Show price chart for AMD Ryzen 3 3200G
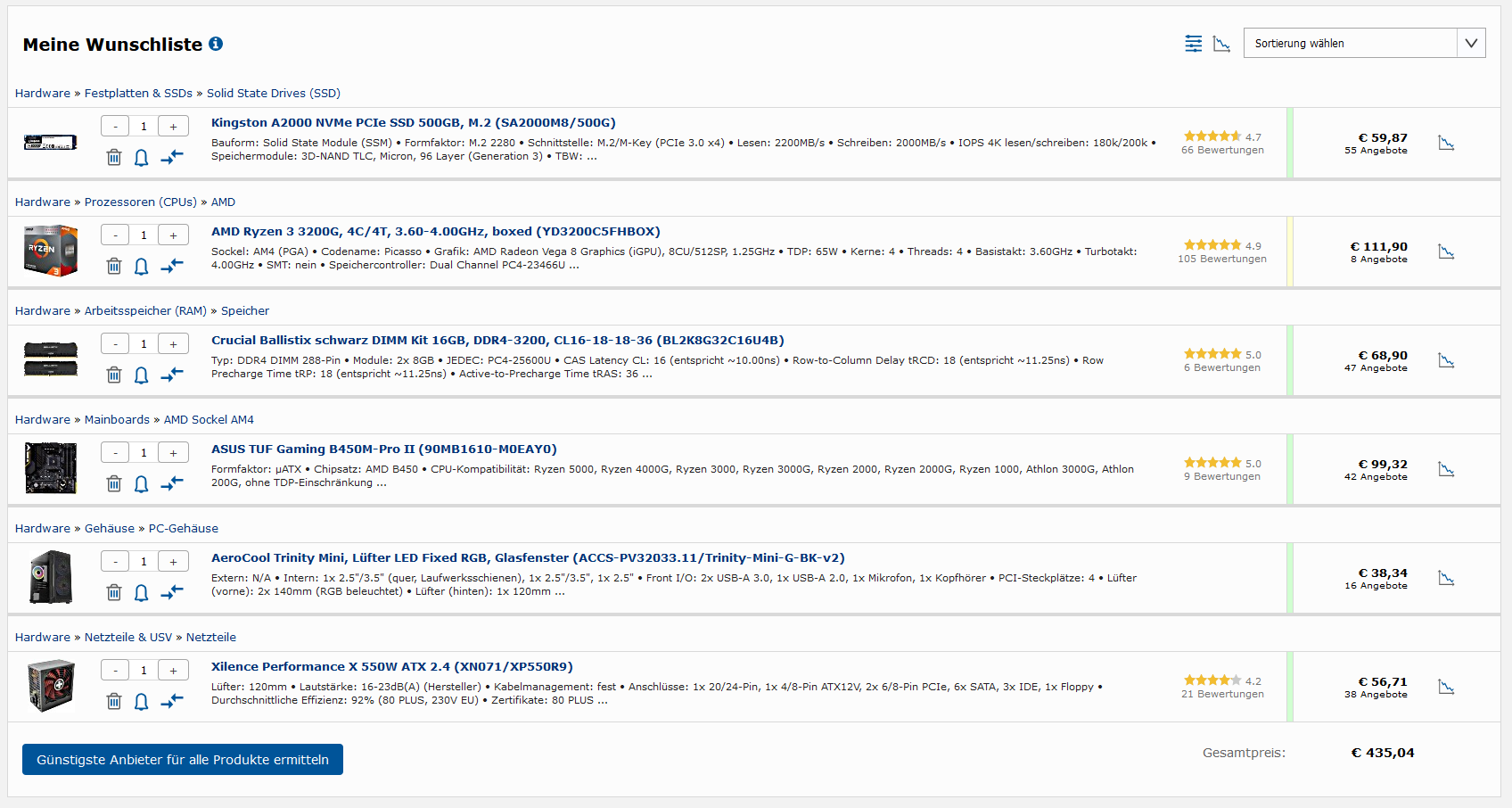 (1446, 251)
